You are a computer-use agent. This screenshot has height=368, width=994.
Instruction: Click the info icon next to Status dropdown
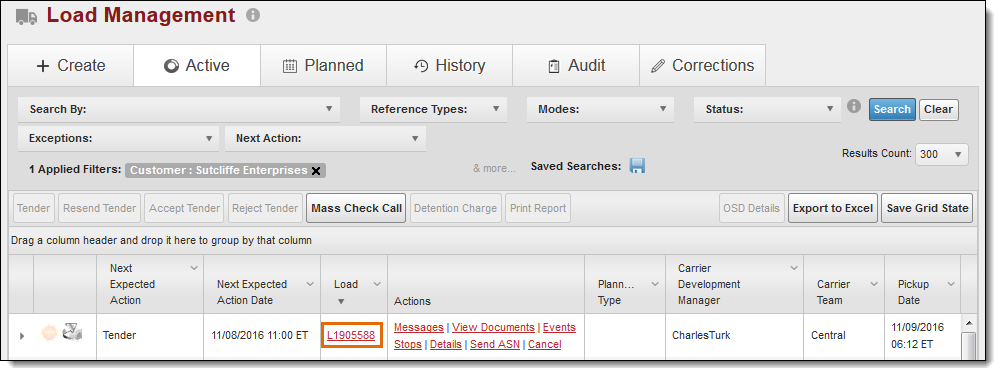coord(854,106)
